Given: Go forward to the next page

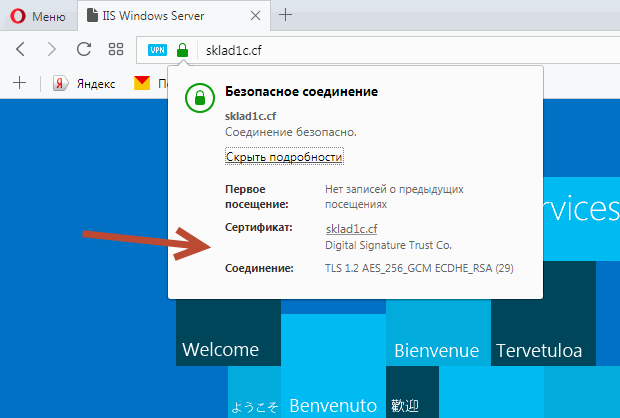Looking at the screenshot, I should 52,49.
